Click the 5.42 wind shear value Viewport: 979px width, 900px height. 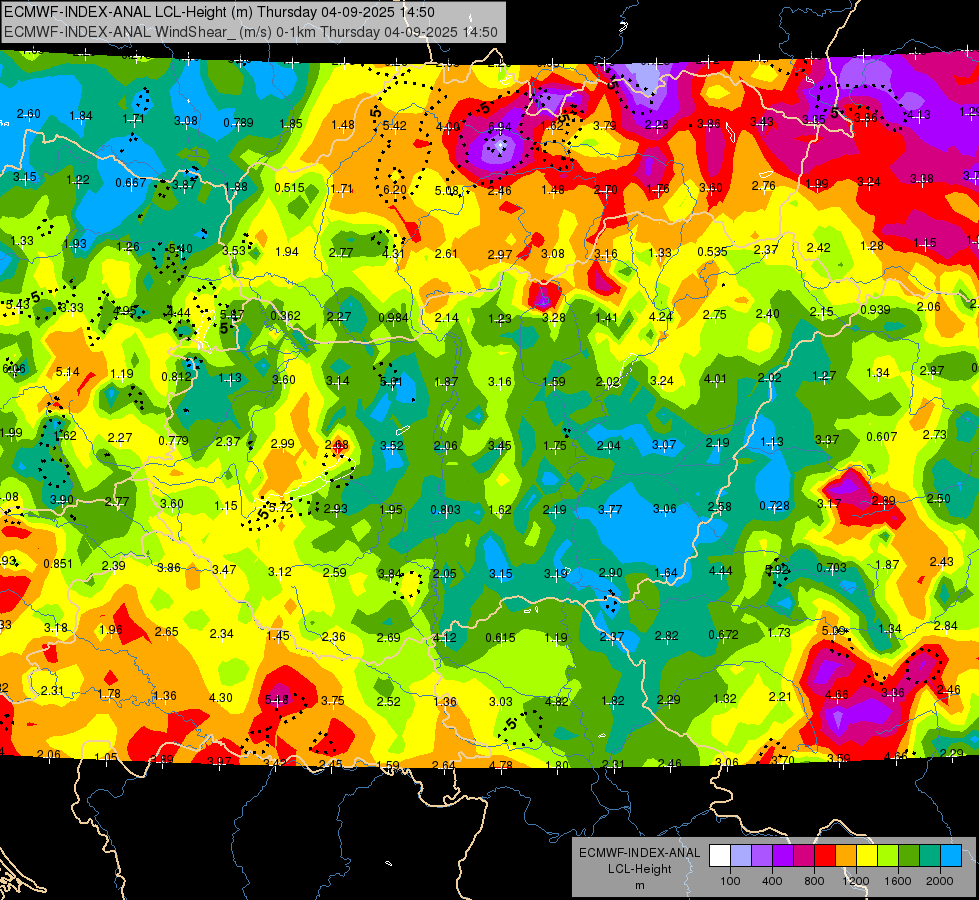coord(395,126)
